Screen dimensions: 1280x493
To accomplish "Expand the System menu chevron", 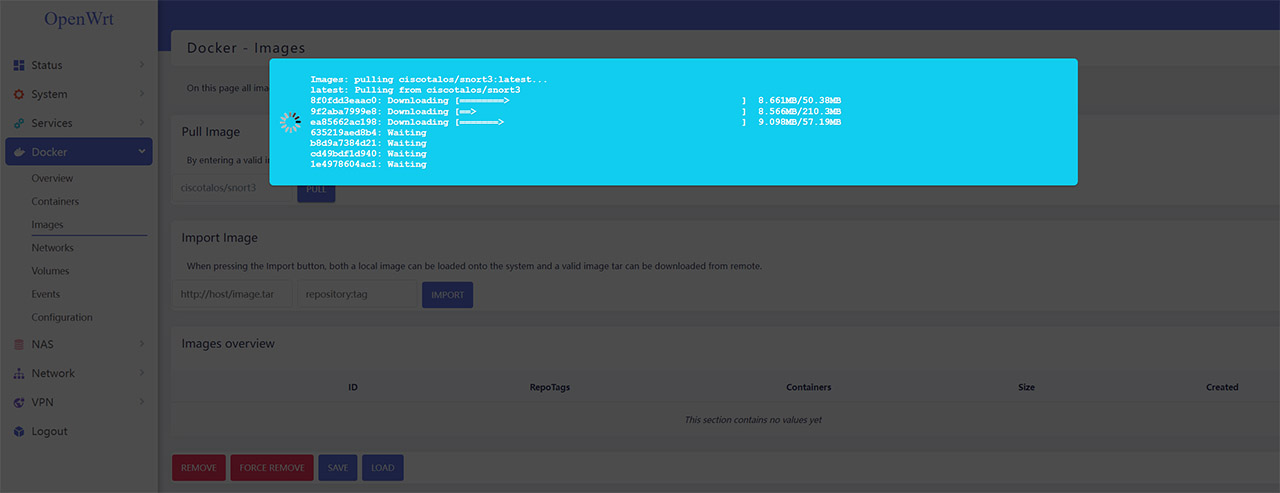I will click(x=141, y=94).
